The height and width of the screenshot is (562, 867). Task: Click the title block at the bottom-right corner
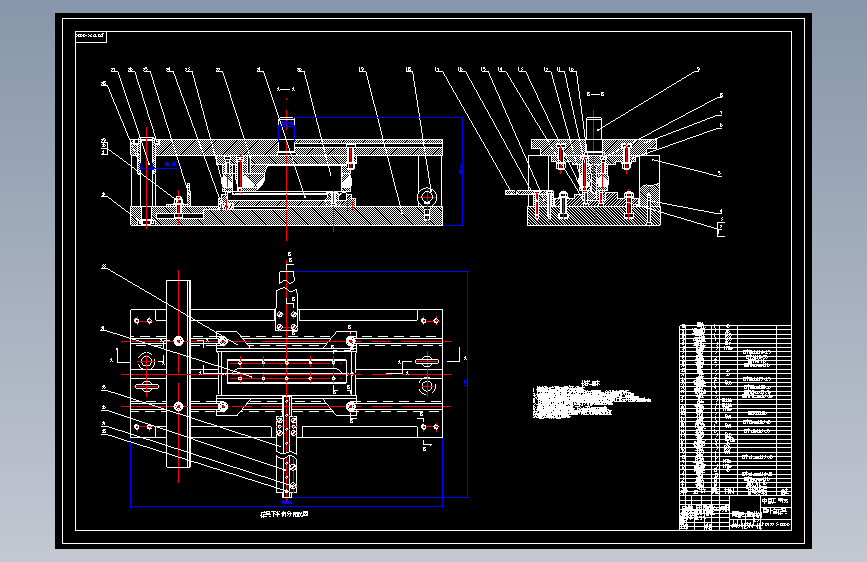[x=735, y=512]
